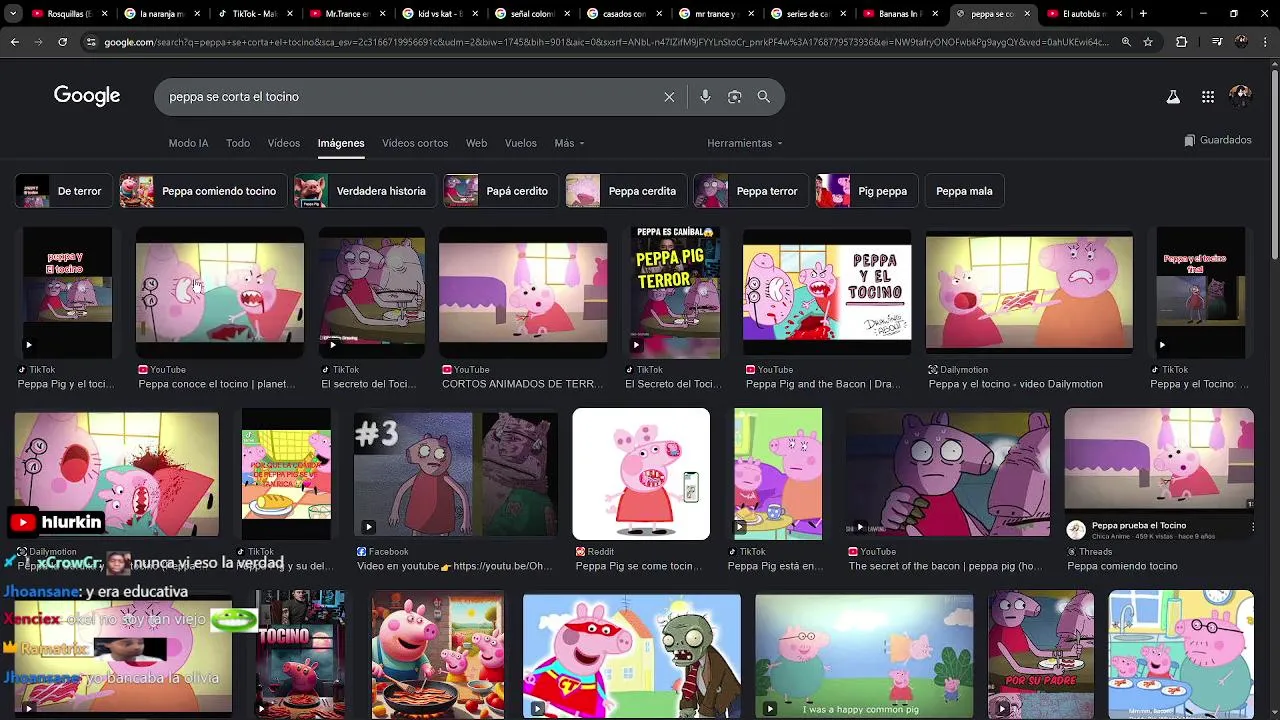Filter by De terror chip

pyautogui.click(x=64, y=191)
